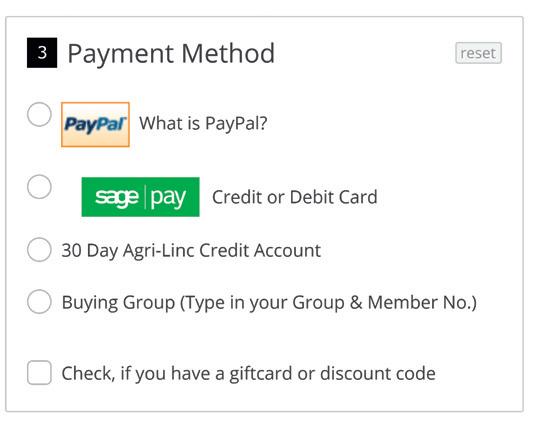Open the What is PayPal? link
The width and height of the screenshot is (535, 421).
[203, 123]
